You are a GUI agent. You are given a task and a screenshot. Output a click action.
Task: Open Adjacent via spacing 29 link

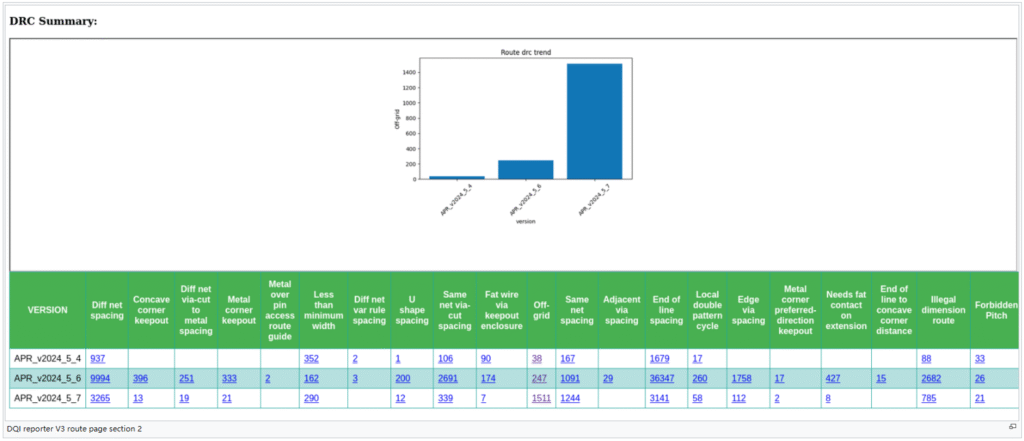608,378
